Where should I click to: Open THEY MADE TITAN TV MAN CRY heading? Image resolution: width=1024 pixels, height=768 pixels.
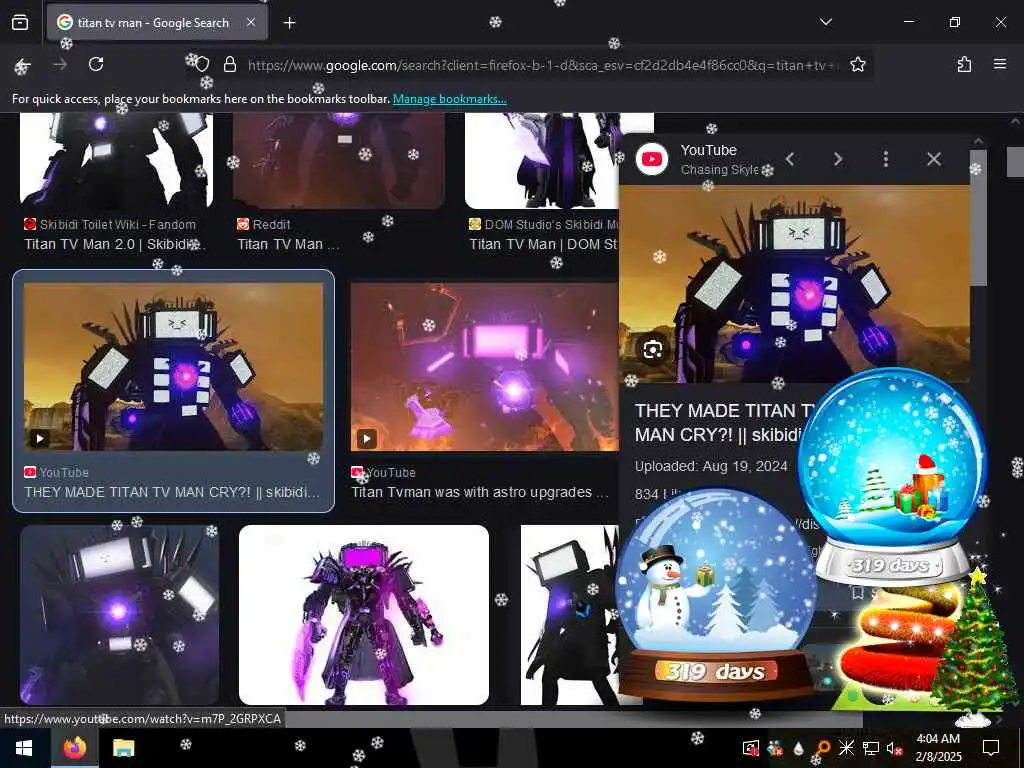coord(718,423)
